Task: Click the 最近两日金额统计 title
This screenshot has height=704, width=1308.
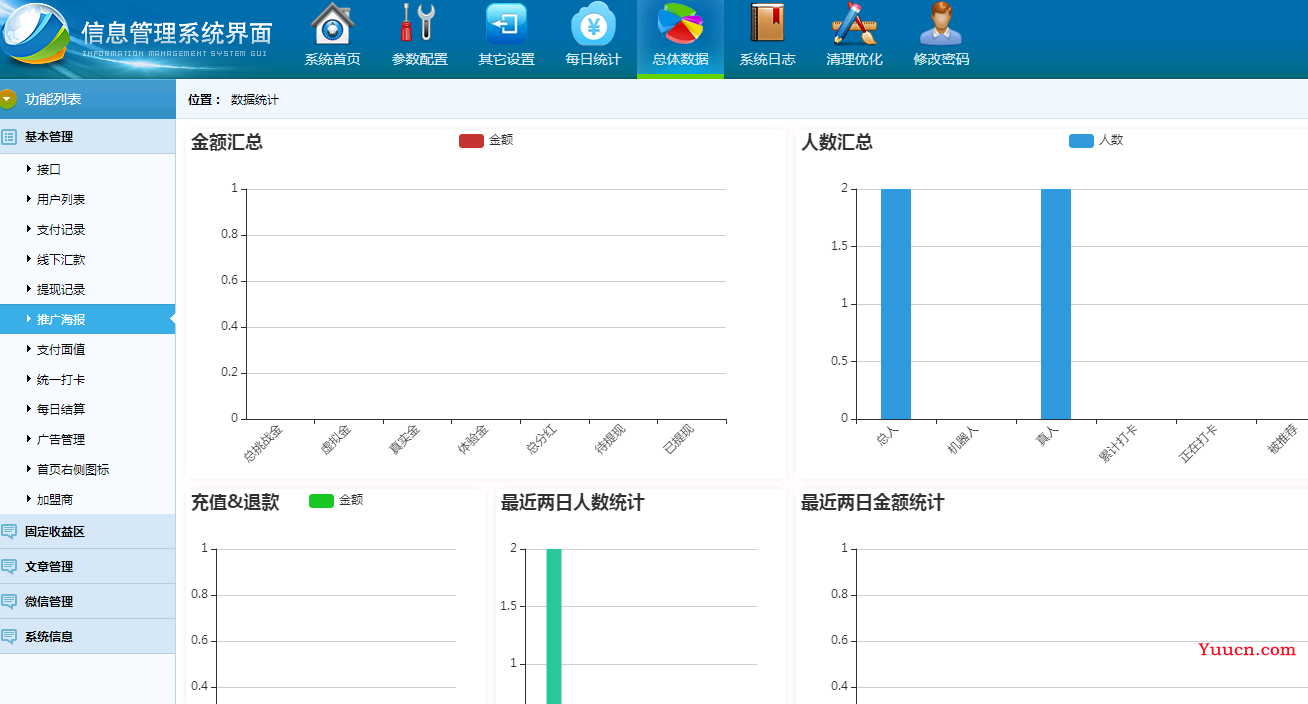Action: (x=873, y=502)
